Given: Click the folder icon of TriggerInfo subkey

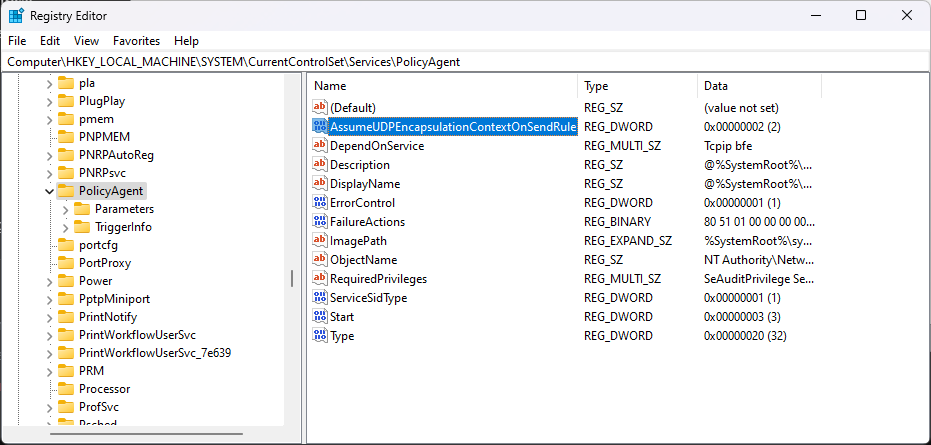Looking at the screenshot, I should [82, 227].
